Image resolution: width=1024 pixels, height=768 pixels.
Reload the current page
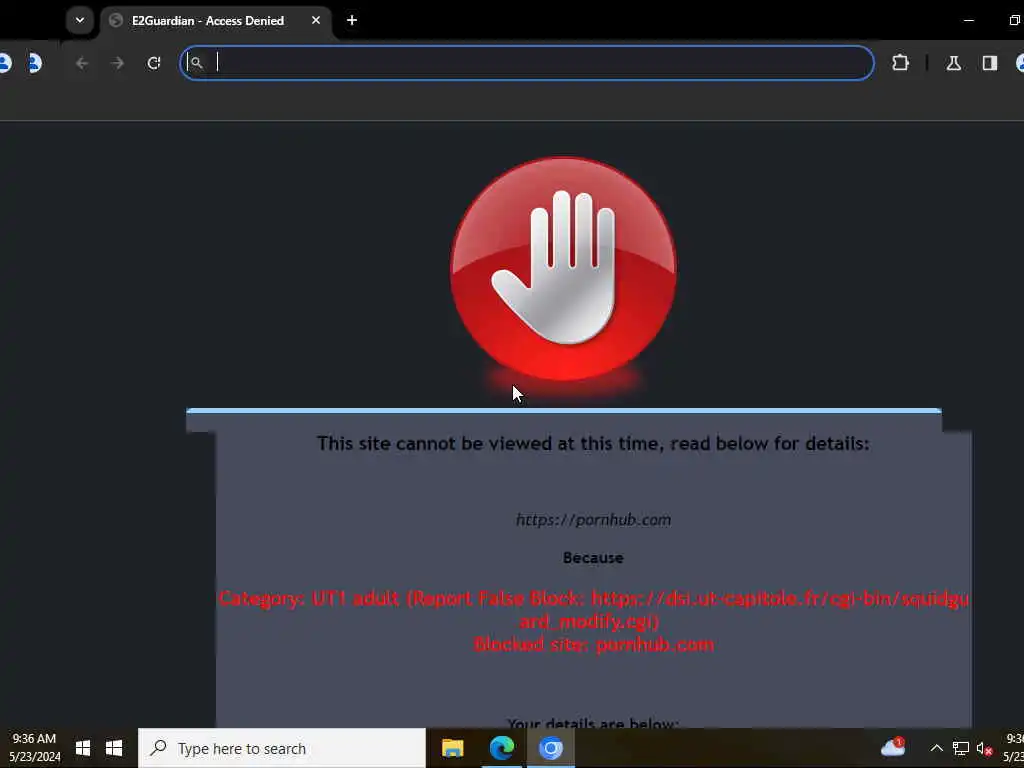click(x=154, y=63)
